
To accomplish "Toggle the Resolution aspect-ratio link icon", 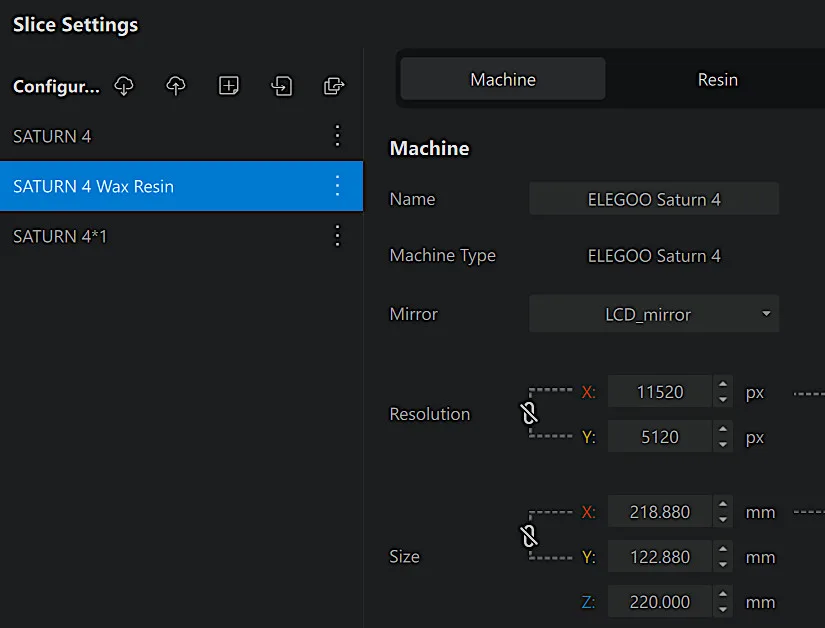I will 529,413.
